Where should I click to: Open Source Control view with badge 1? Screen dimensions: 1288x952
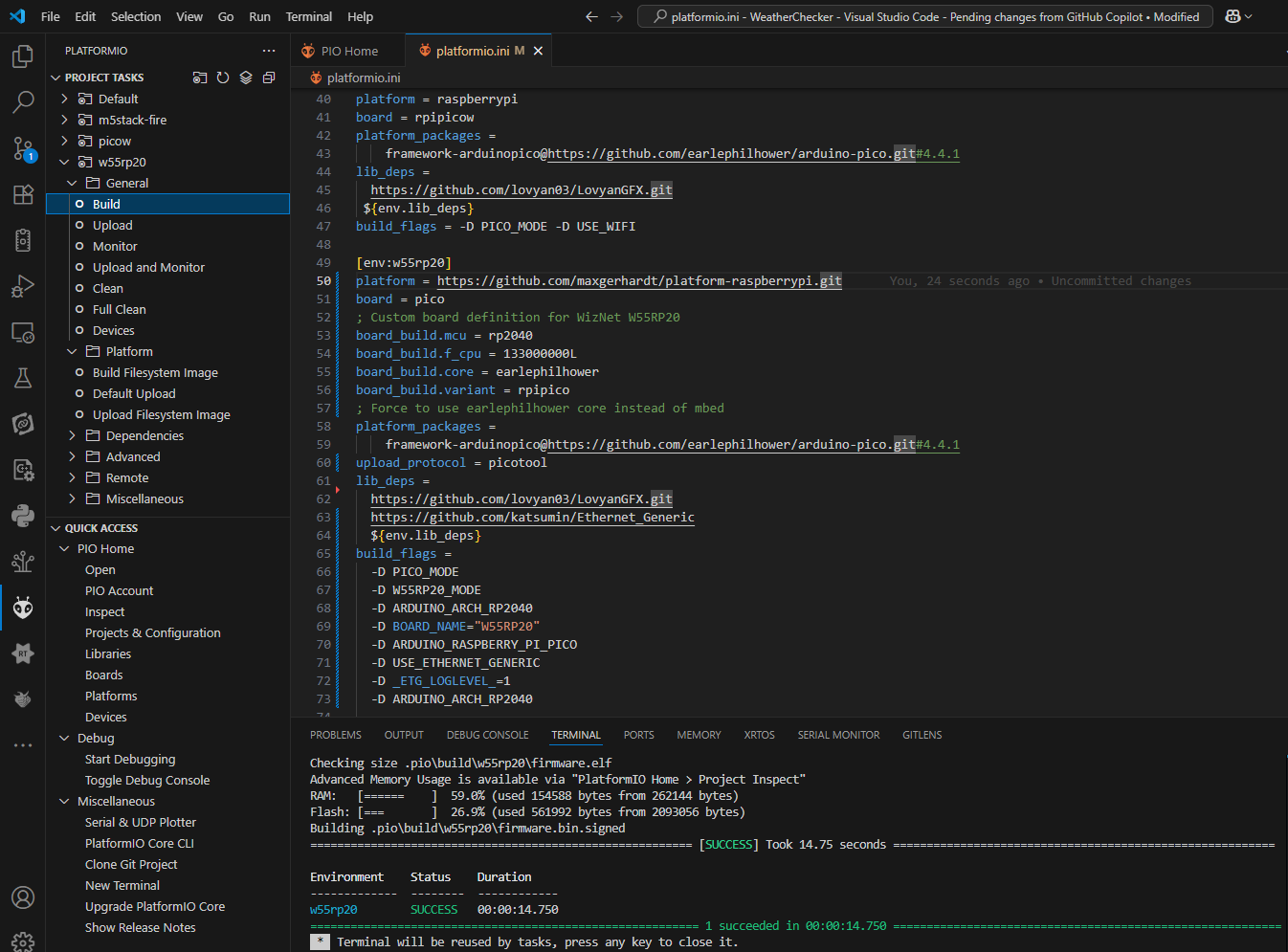click(x=23, y=148)
